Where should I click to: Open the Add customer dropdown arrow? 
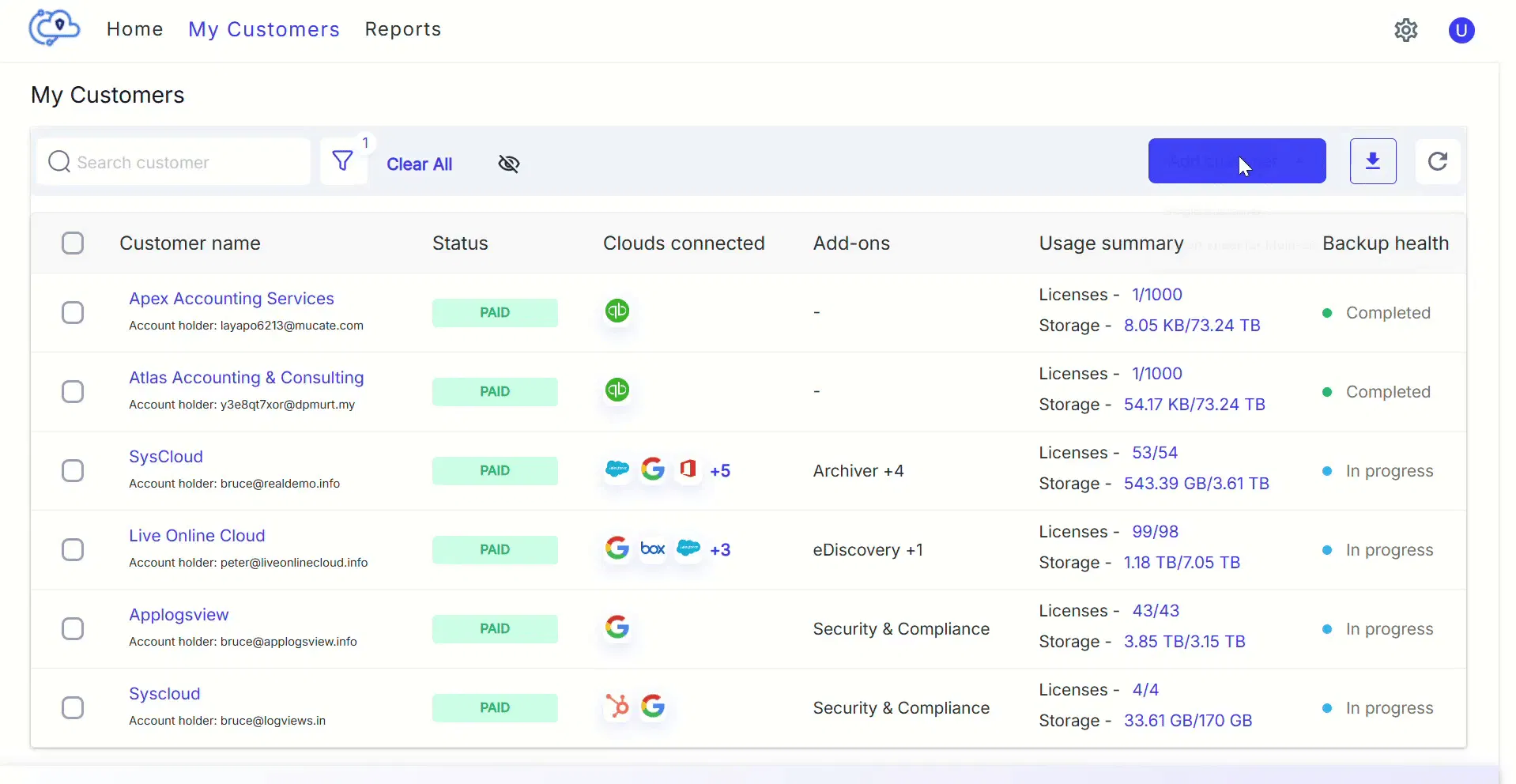tap(1301, 160)
